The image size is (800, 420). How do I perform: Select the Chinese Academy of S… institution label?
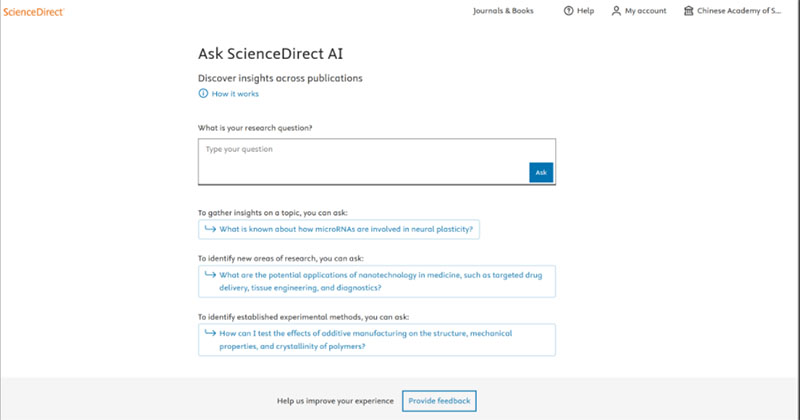741,11
